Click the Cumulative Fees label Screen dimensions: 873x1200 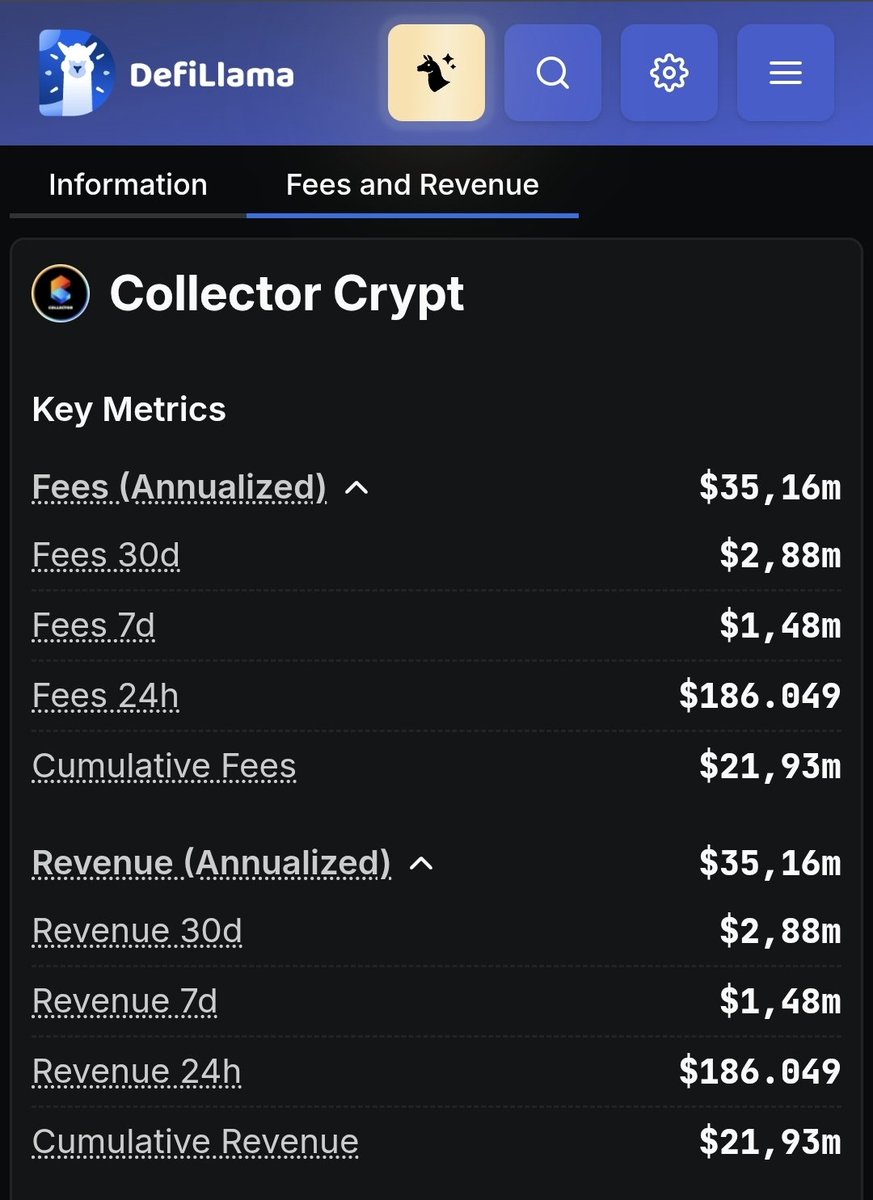coord(164,766)
